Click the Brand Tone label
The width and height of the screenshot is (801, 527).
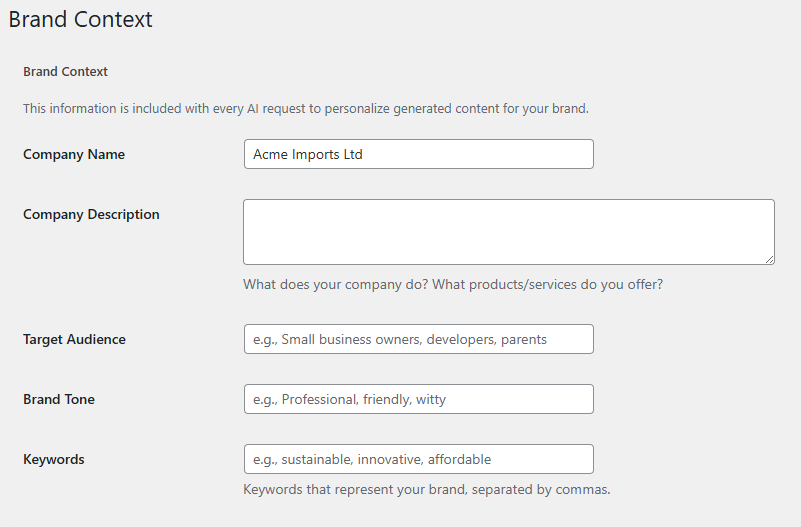[x=59, y=399]
